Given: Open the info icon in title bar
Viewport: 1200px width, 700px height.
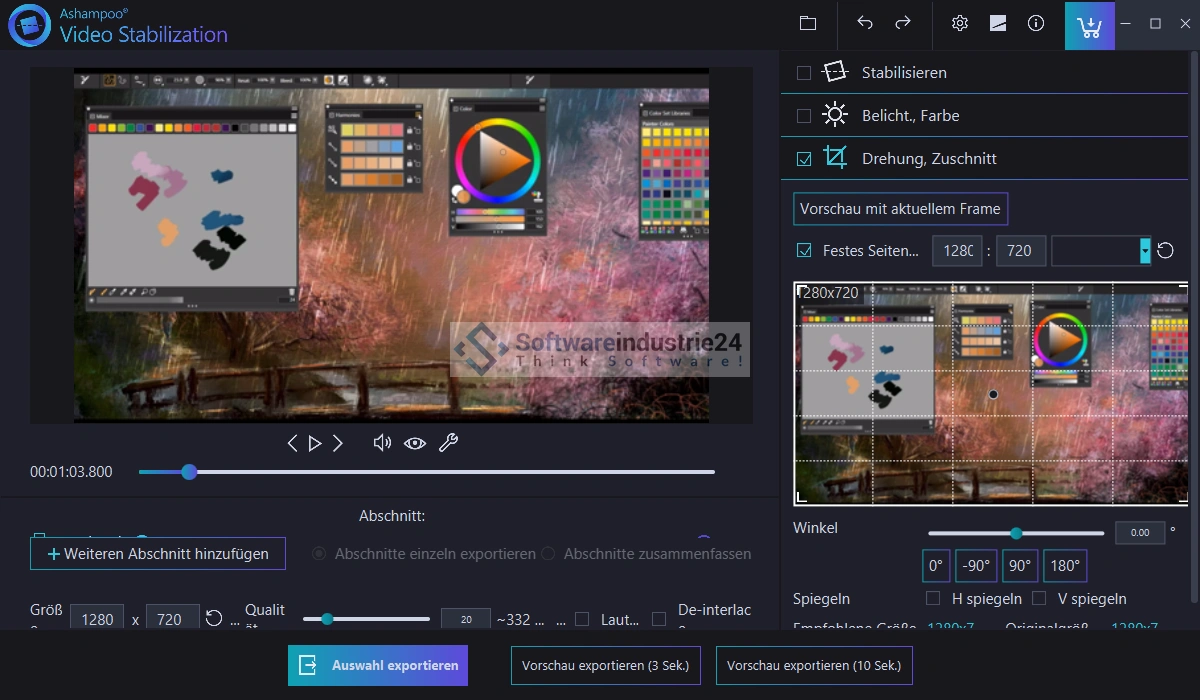Looking at the screenshot, I should [1036, 23].
